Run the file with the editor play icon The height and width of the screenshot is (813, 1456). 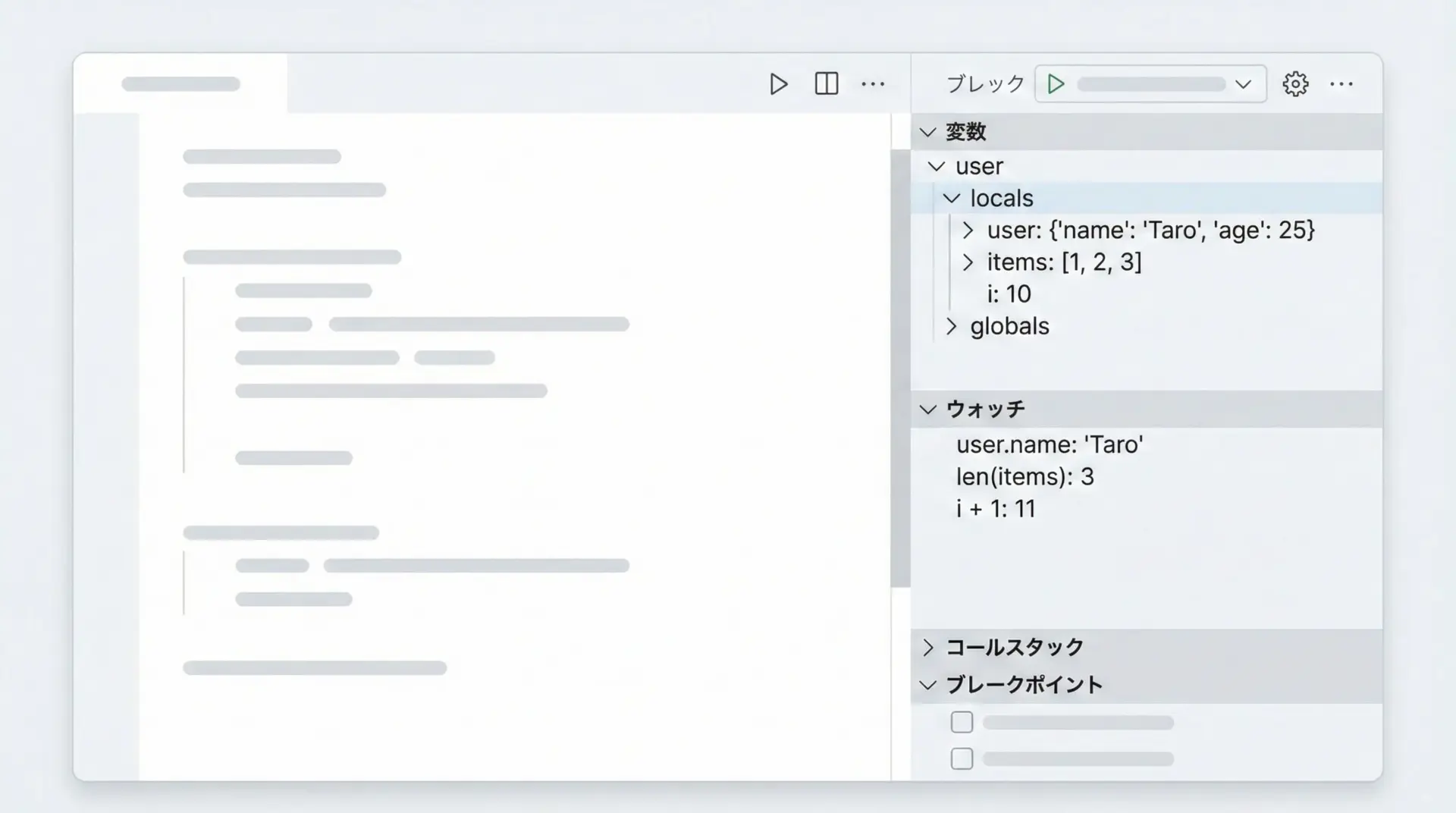[x=778, y=83]
